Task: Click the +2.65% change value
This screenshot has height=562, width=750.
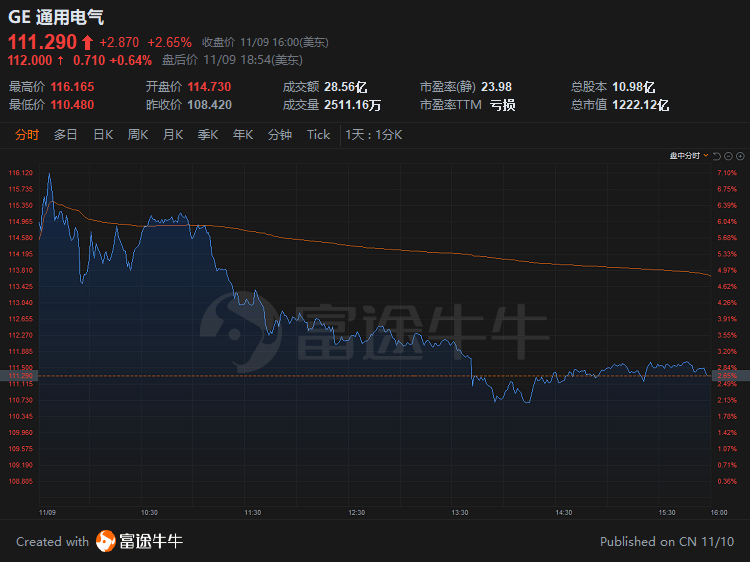Action: tap(169, 43)
